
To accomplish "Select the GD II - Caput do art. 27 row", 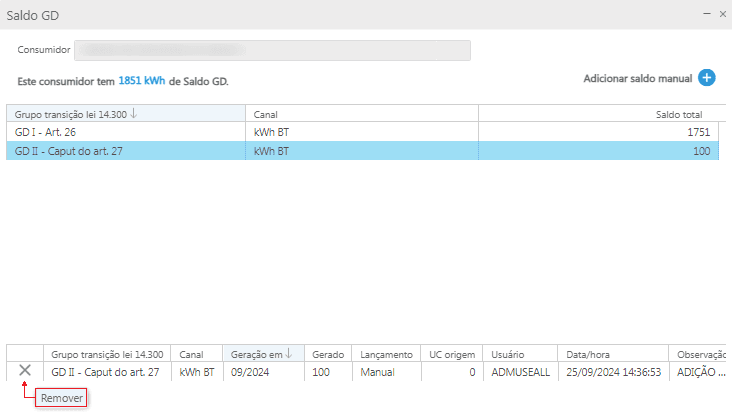I will tap(125, 151).
